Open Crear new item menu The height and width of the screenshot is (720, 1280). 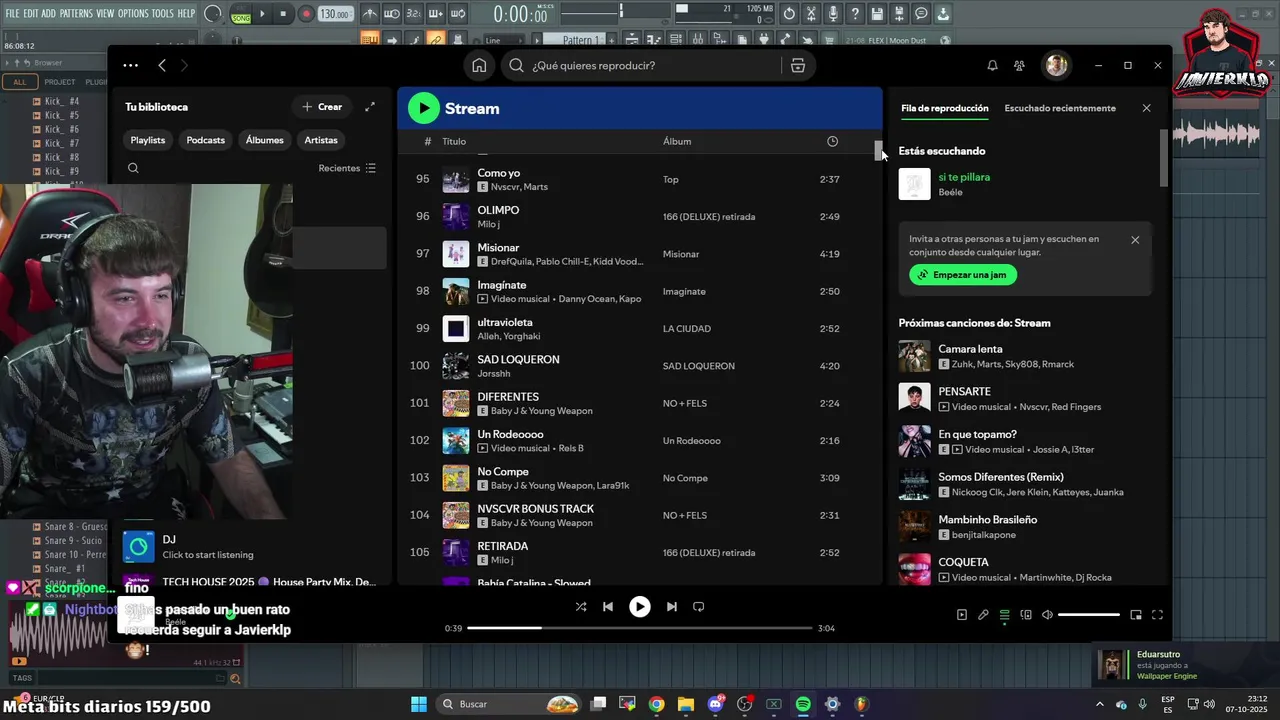[x=322, y=107]
